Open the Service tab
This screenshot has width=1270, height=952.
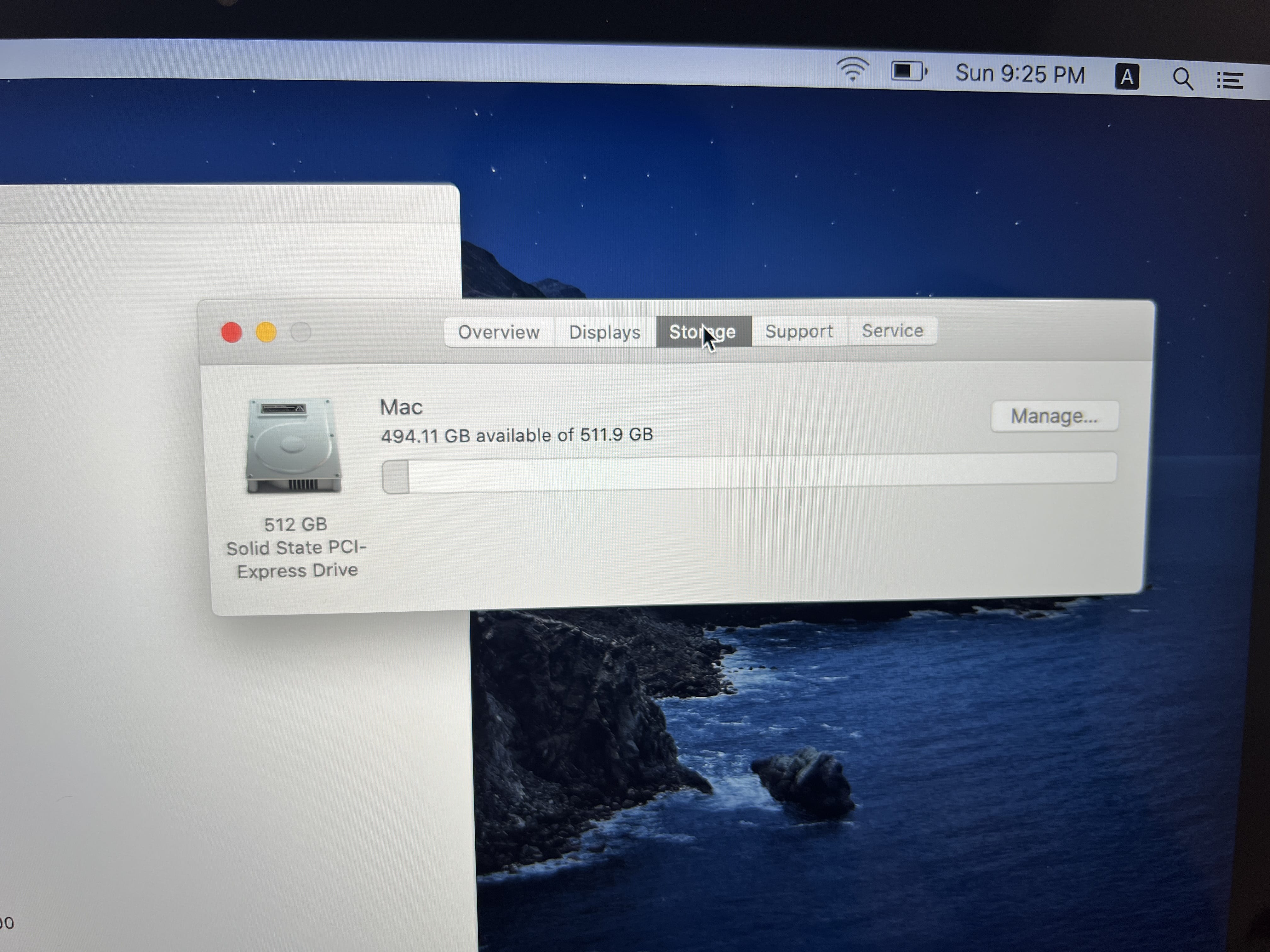[x=893, y=331]
